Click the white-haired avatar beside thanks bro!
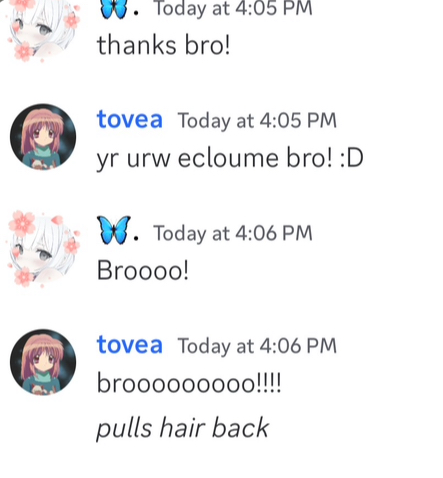Image resolution: width=443 pixels, height=478 pixels. point(43,30)
